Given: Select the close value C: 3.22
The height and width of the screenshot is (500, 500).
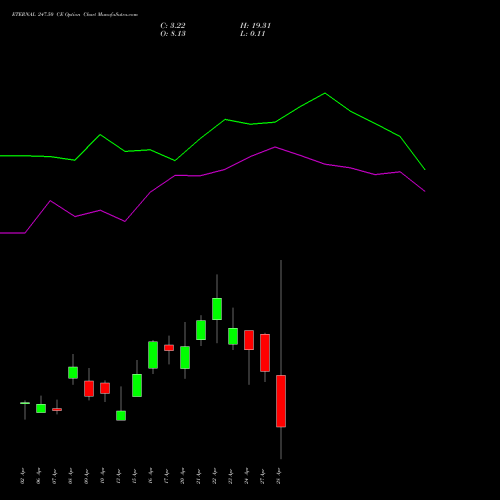Looking at the screenshot, I should [x=173, y=26].
